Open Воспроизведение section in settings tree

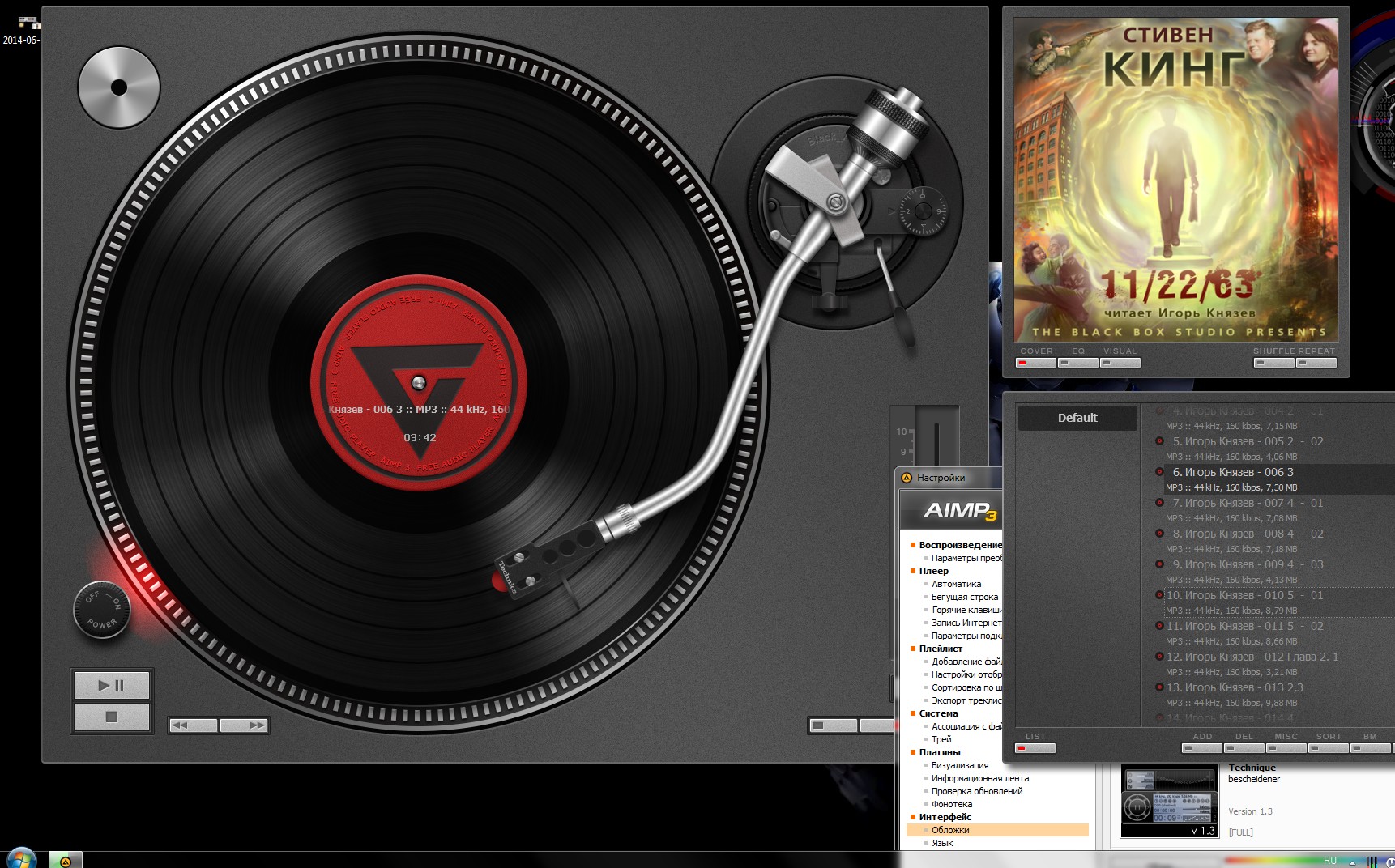point(960,545)
